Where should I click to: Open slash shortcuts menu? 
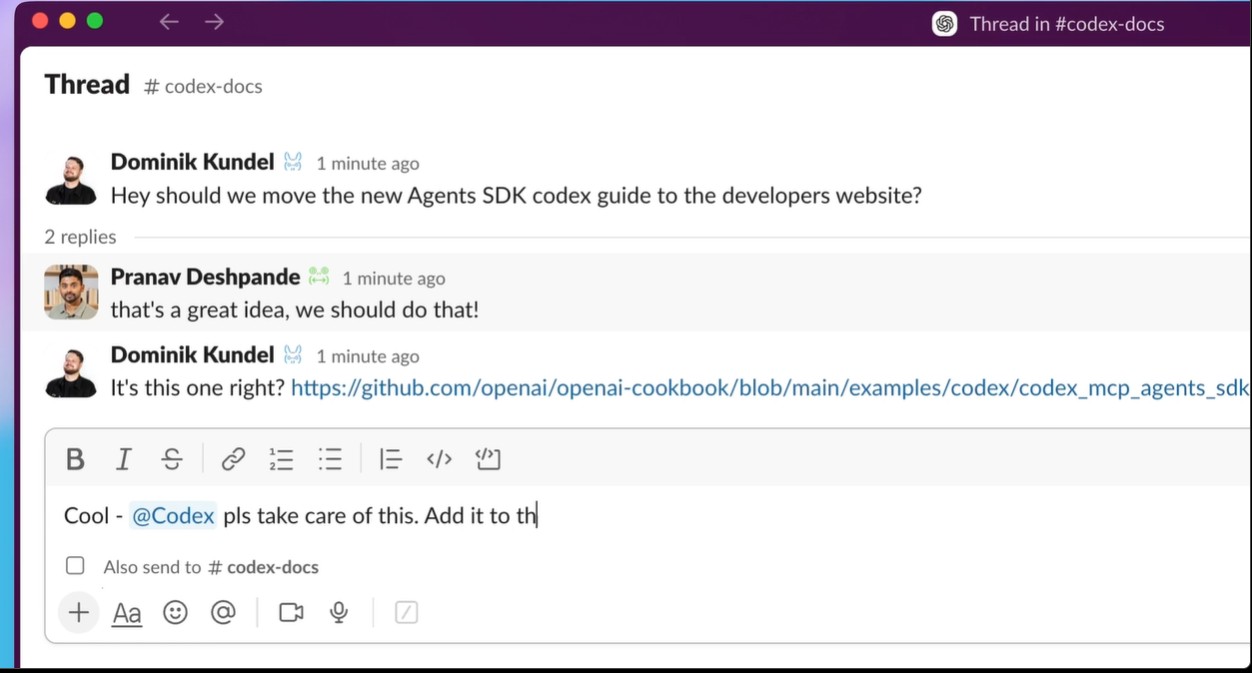pos(406,613)
